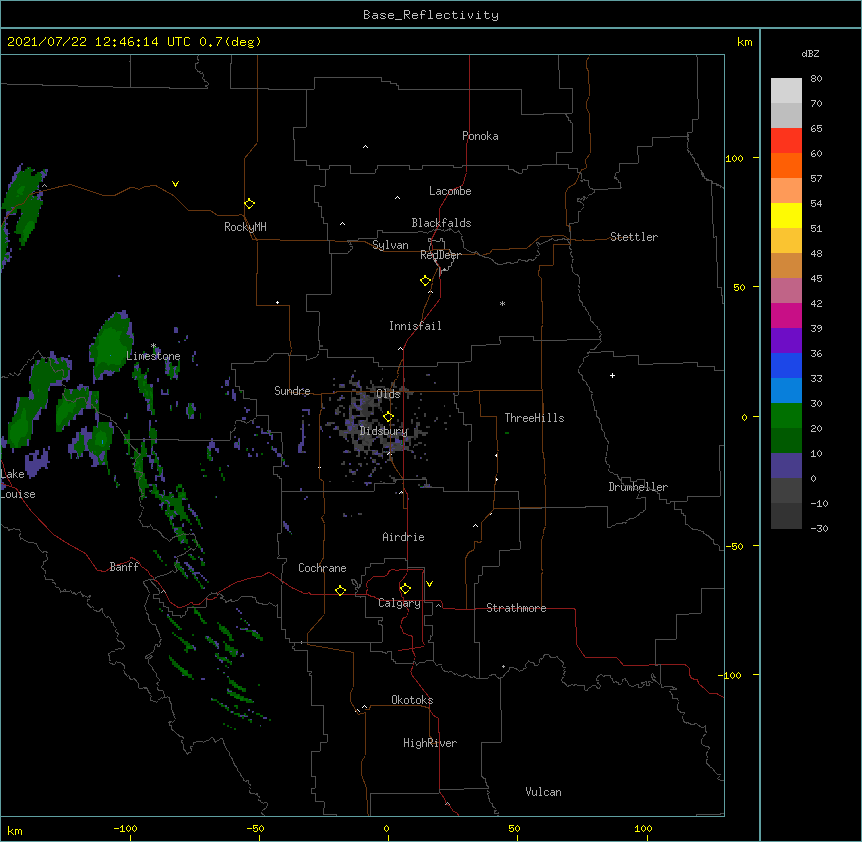Pick the yellow diamond marker between Olds and Didsbury

[388, 417]
